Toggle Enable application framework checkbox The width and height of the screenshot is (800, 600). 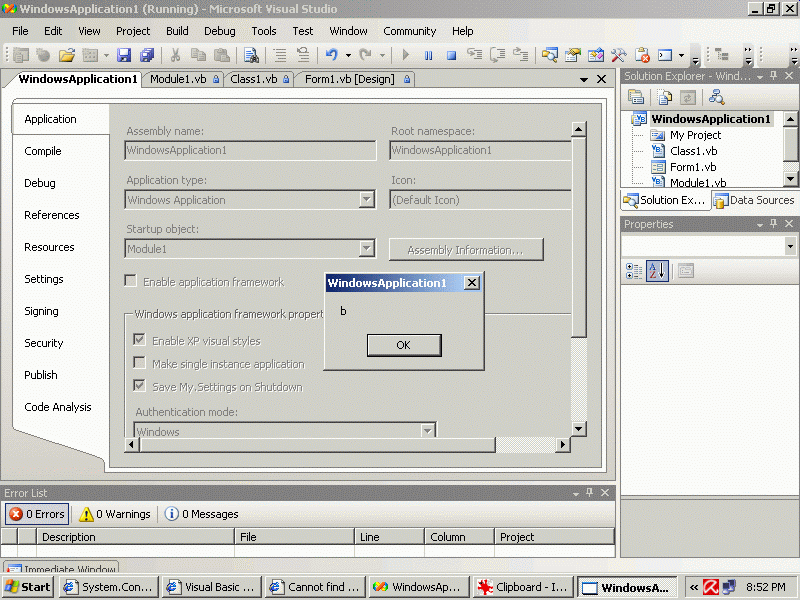pos(131,281)
